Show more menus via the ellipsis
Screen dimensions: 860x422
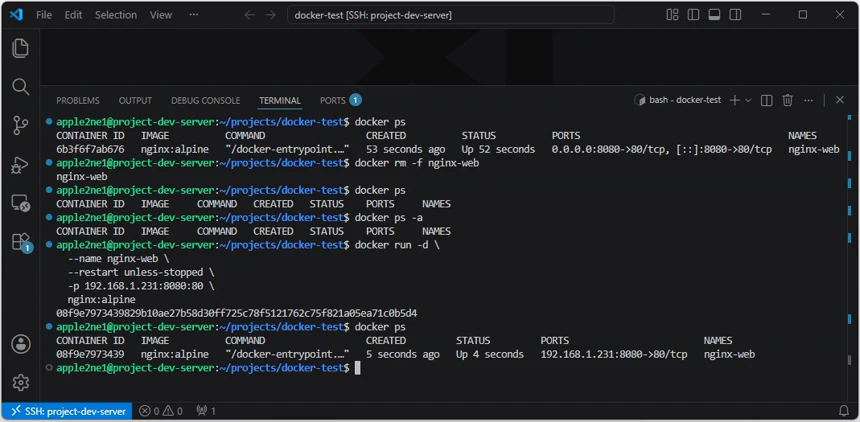point(194,15)
